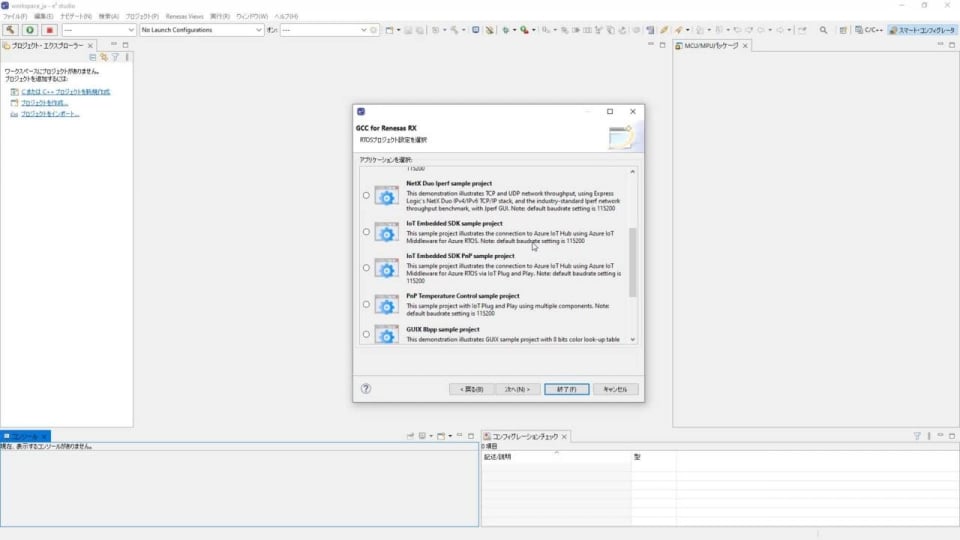Viewport: 960px width, 540px height.
Task: Click the create a project link
Action: 44,103
